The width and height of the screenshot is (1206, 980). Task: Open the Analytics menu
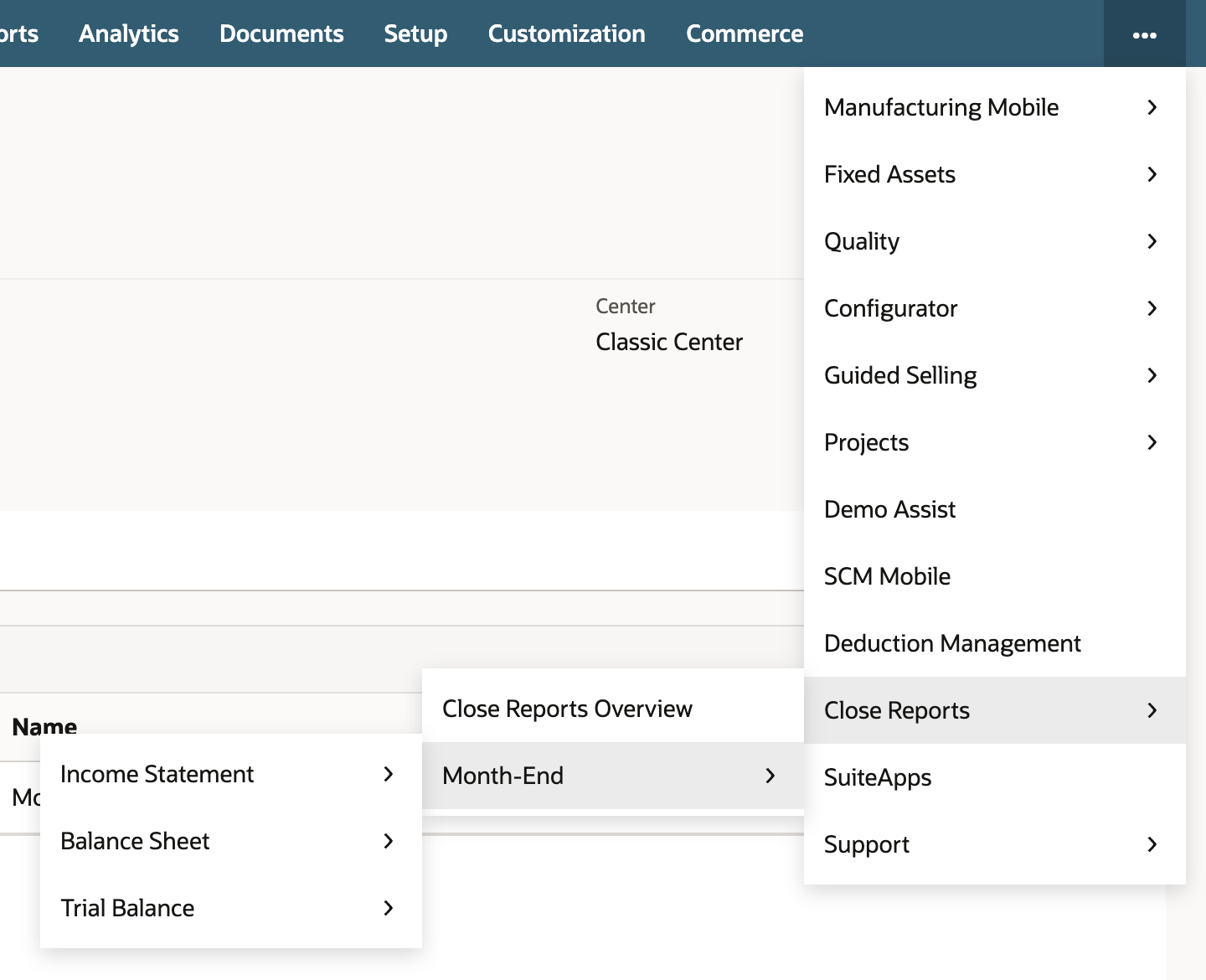pyautogui.click(x=129, y=34)
